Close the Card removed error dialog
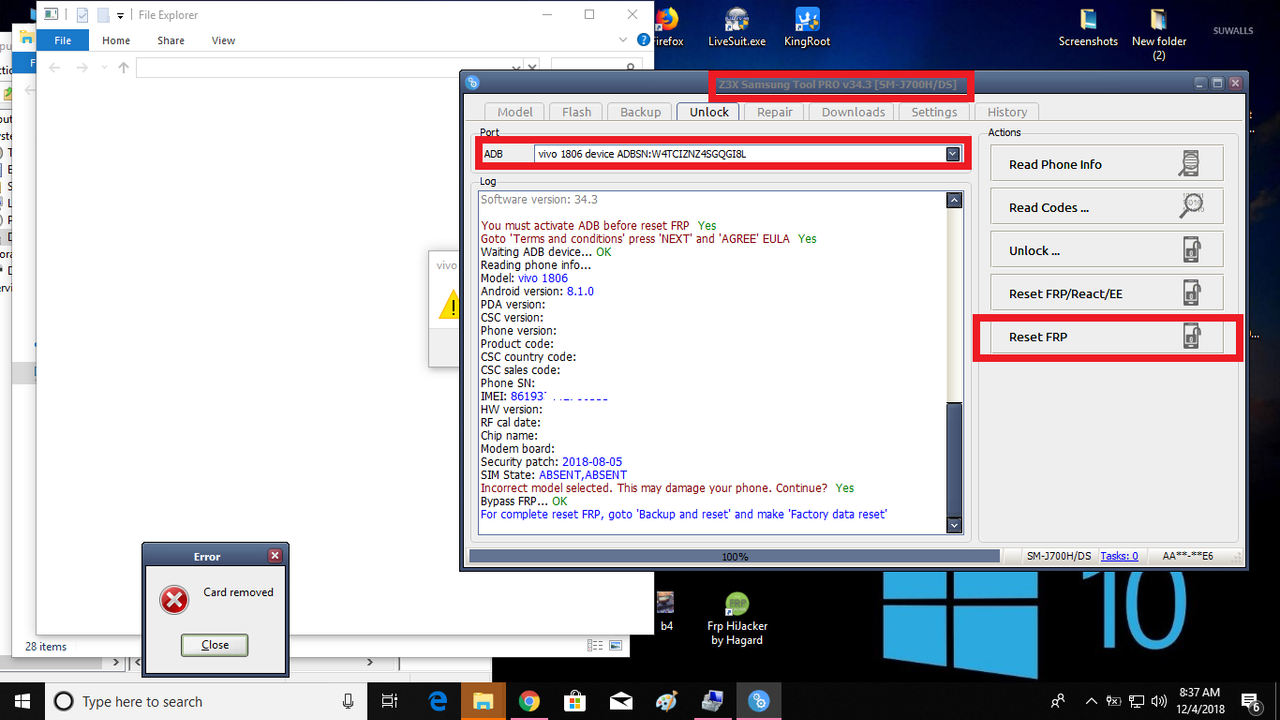The image size is (1280, 720). click(214, 645)
